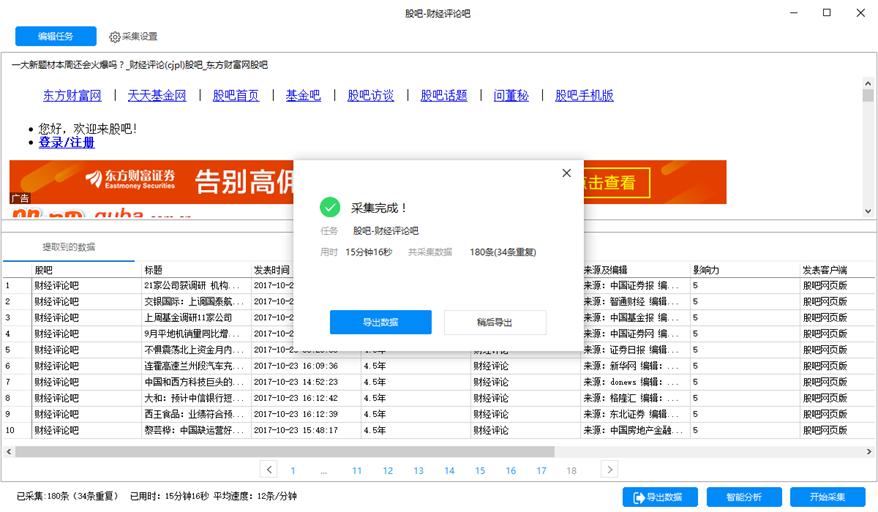Jump to page 11
This screenshot has width=878, height=512.
click(x=357, y=471)
